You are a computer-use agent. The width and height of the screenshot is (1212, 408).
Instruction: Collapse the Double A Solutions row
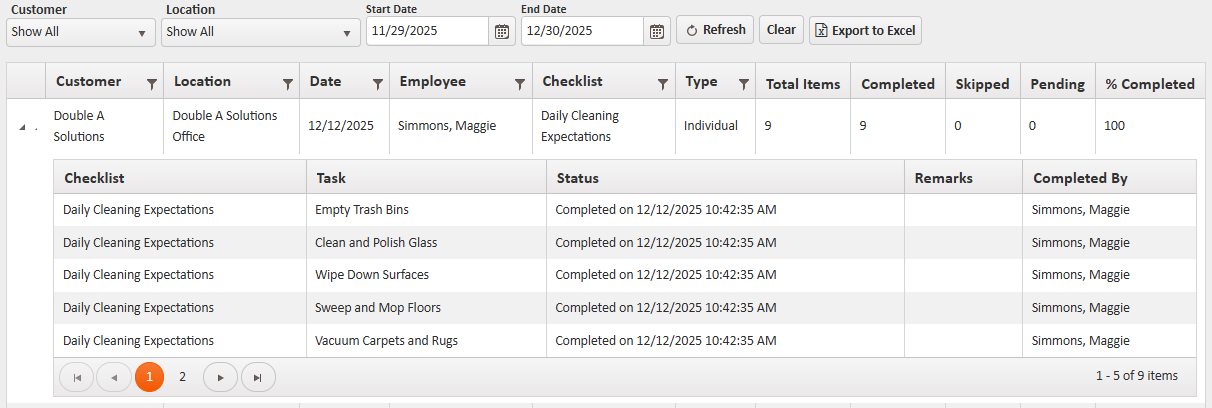coord(22,127)
